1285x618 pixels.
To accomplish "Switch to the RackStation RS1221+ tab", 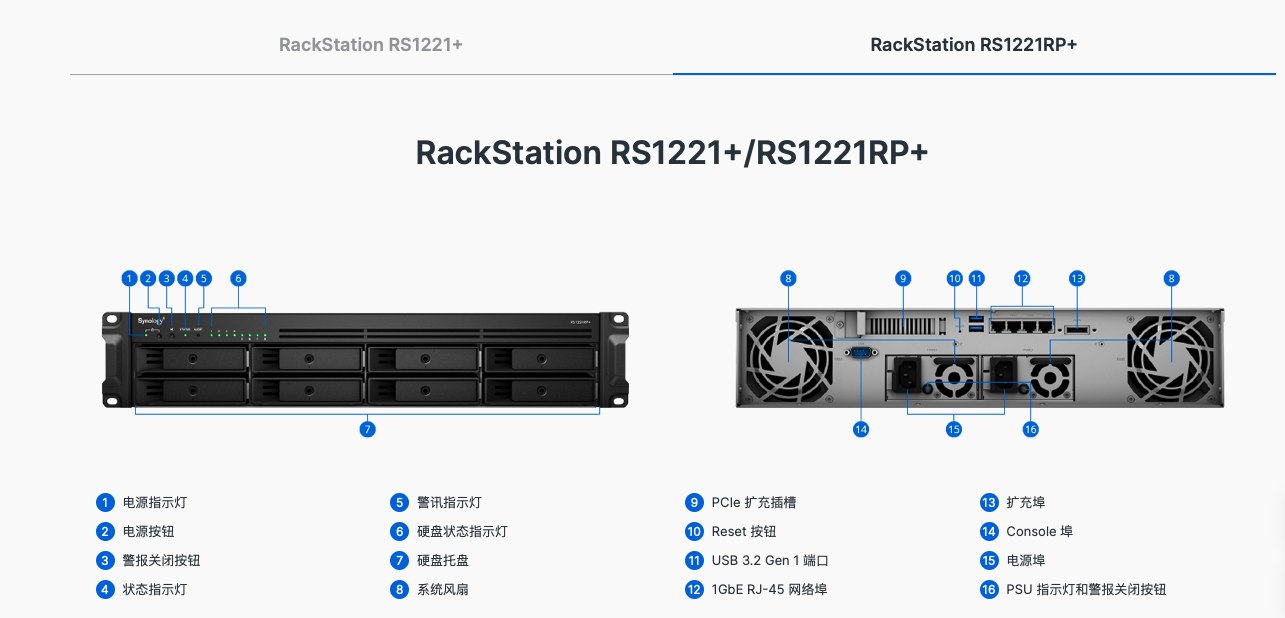I will pos(371,44).
